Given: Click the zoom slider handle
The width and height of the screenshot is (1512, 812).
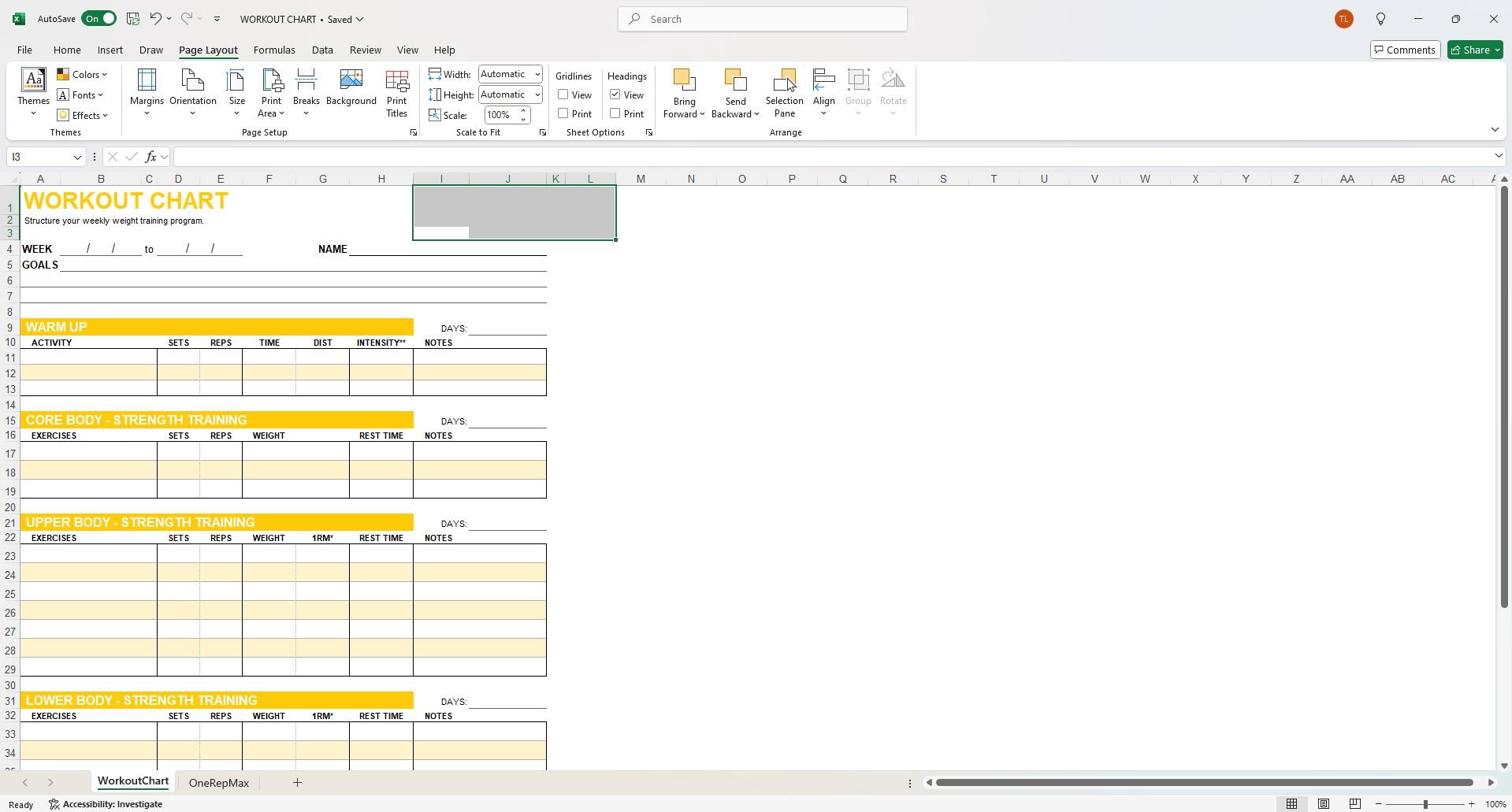Looking at the screenshot, I should click(1425, 804).
